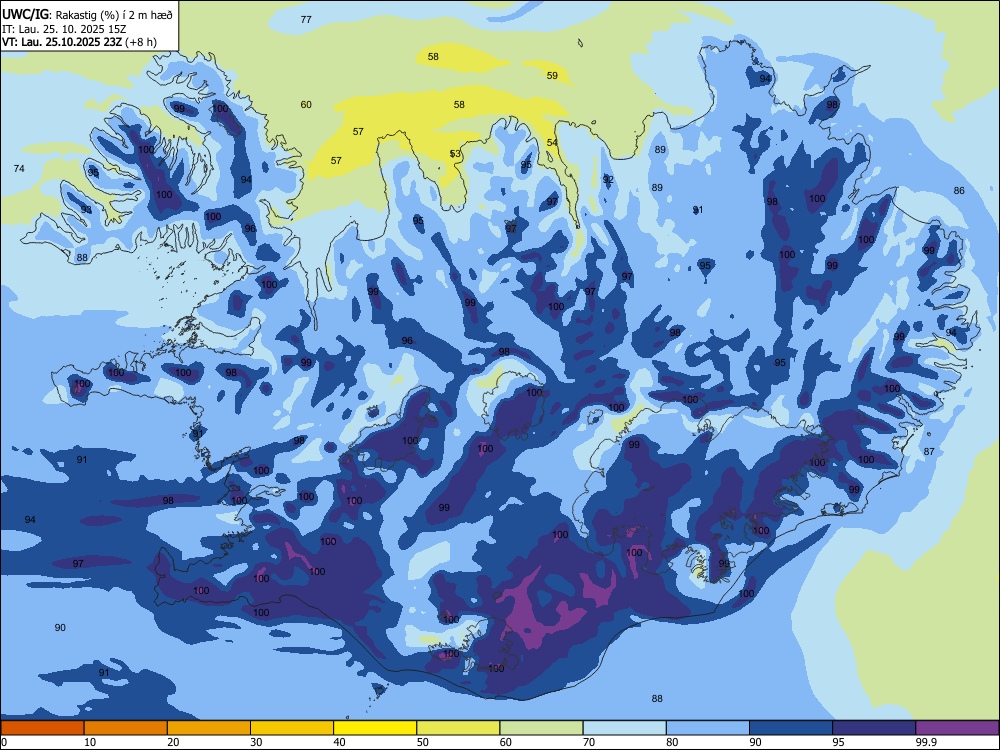
Task: Click the legend scale label '30'
Action: [256, 742]
